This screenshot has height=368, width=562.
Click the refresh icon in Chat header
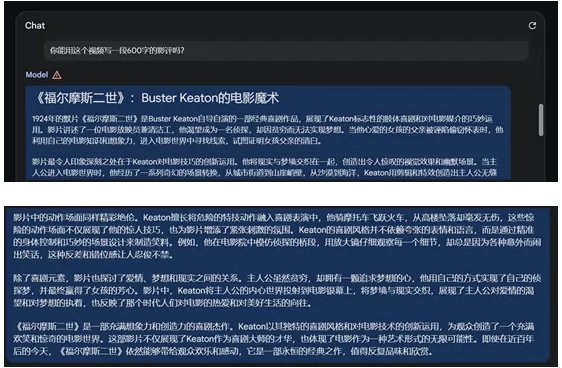click(532, 25)
